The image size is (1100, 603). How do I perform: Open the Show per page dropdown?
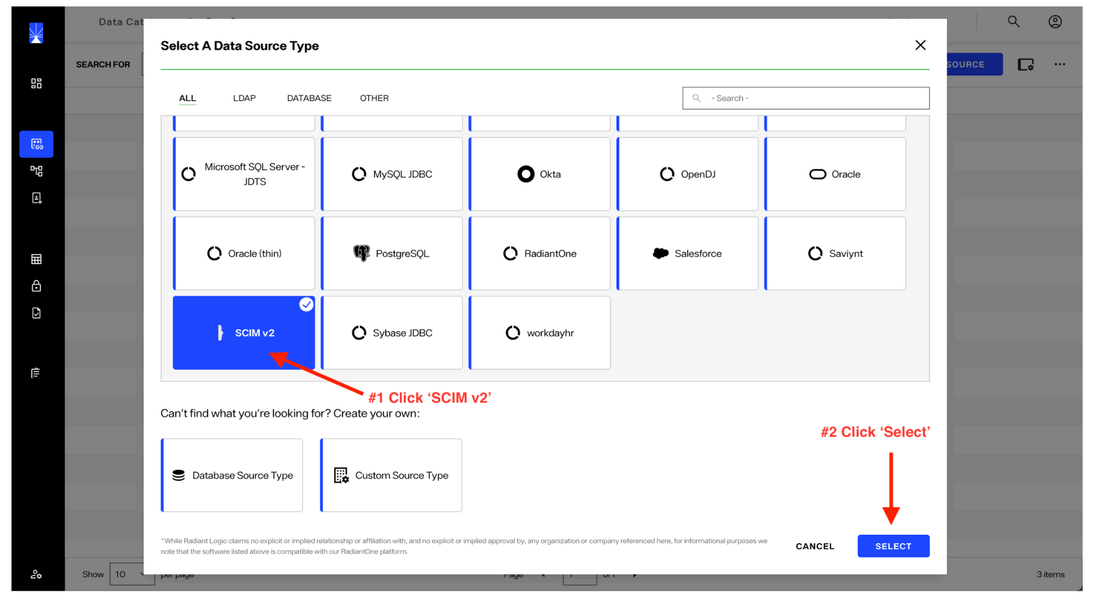(x=131, y=574)
